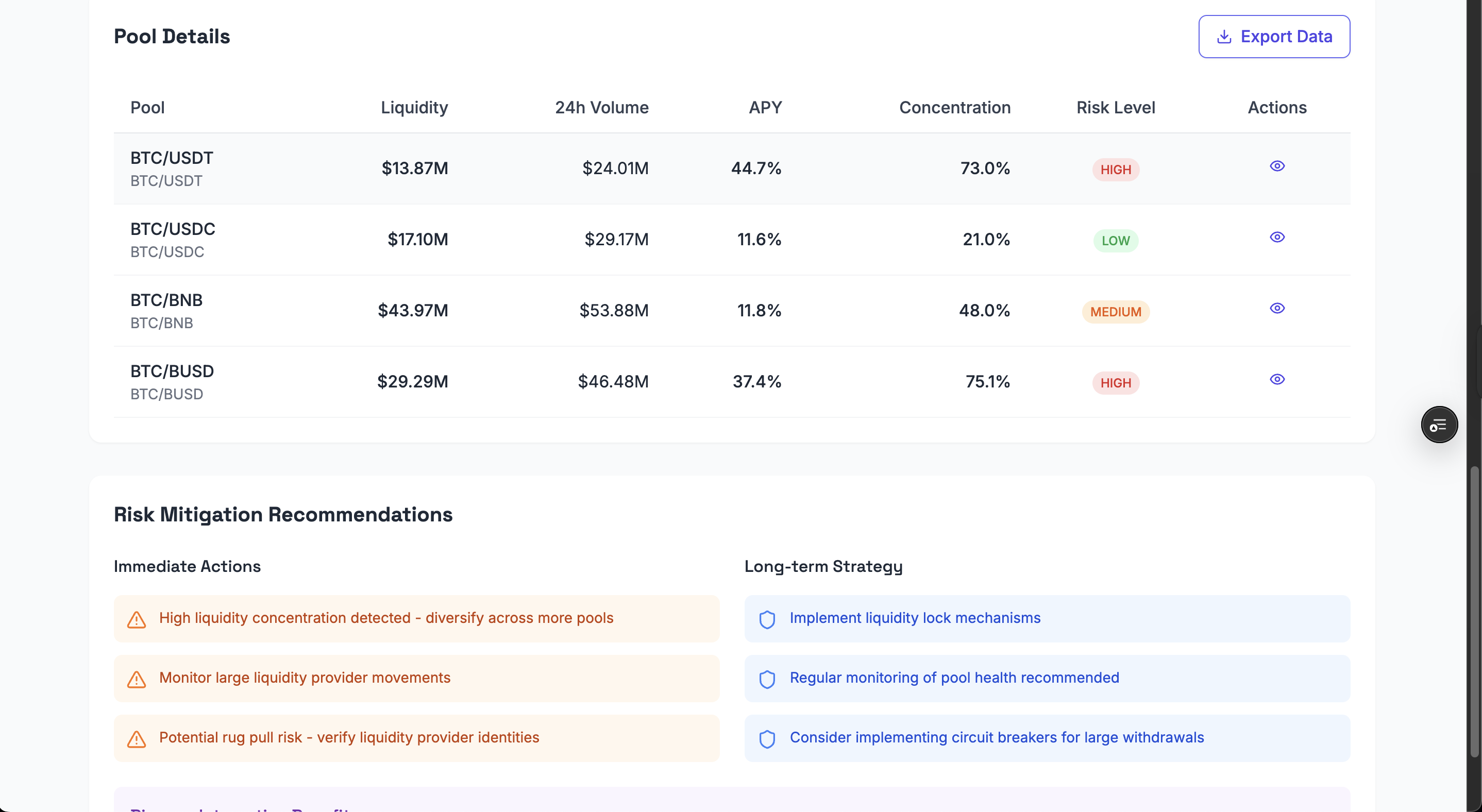View details of the BTC/USDT pool
Viewport: 1482px width, 812px height.
click(1276, 166)
